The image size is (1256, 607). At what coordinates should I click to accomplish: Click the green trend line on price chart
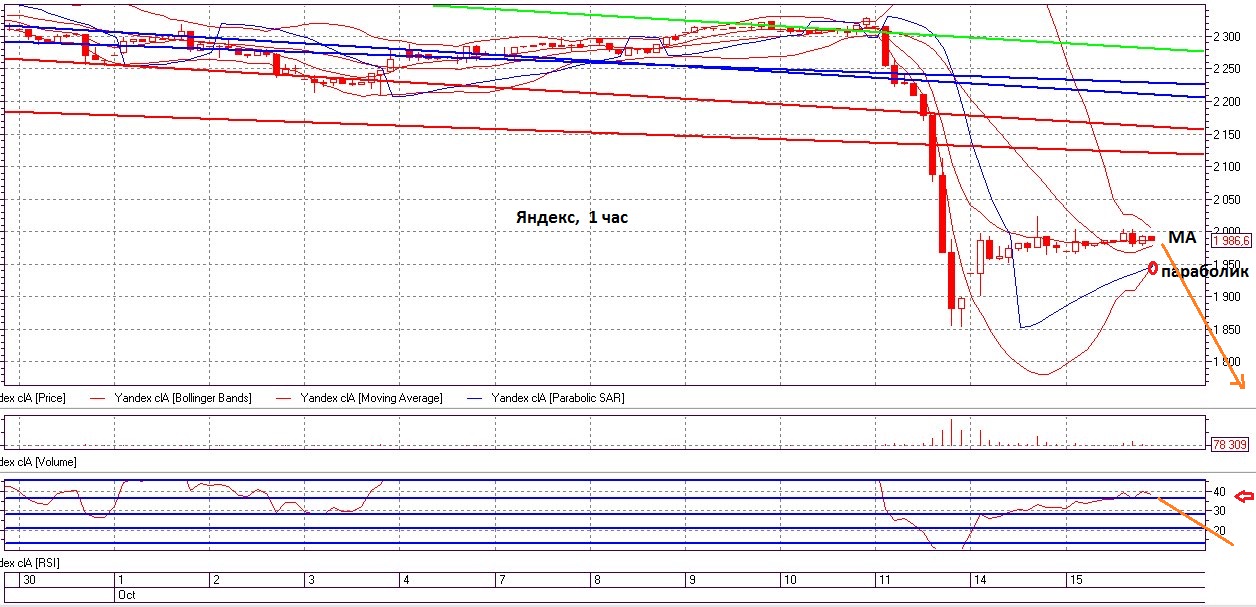[818, 28]
